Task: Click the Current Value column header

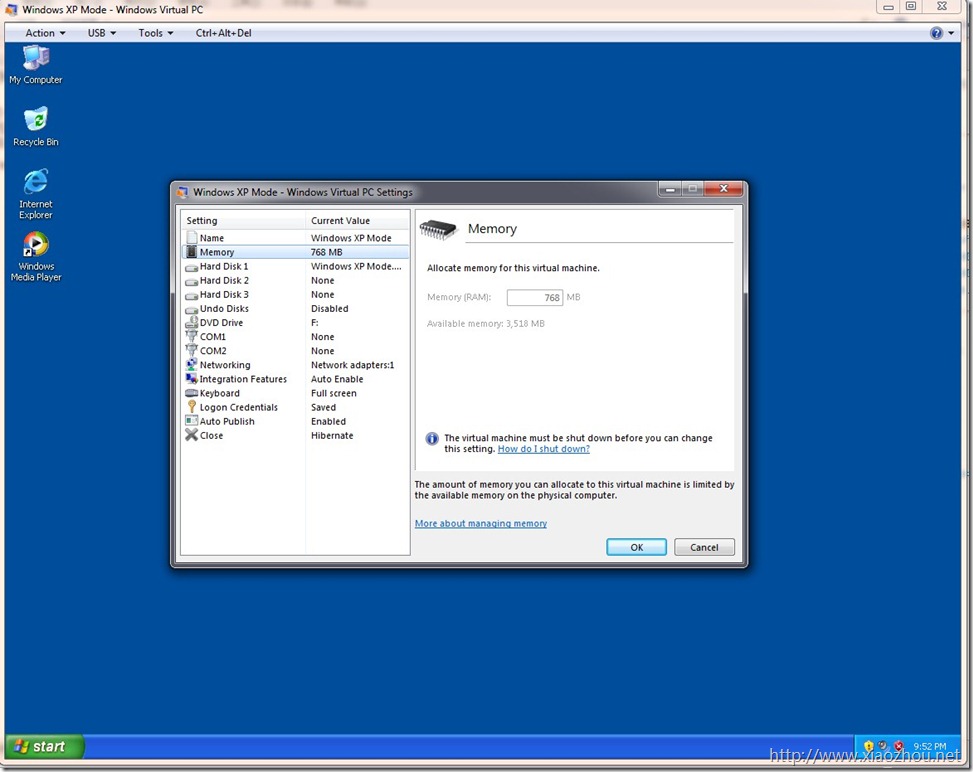Action: (x=357, y=220)
